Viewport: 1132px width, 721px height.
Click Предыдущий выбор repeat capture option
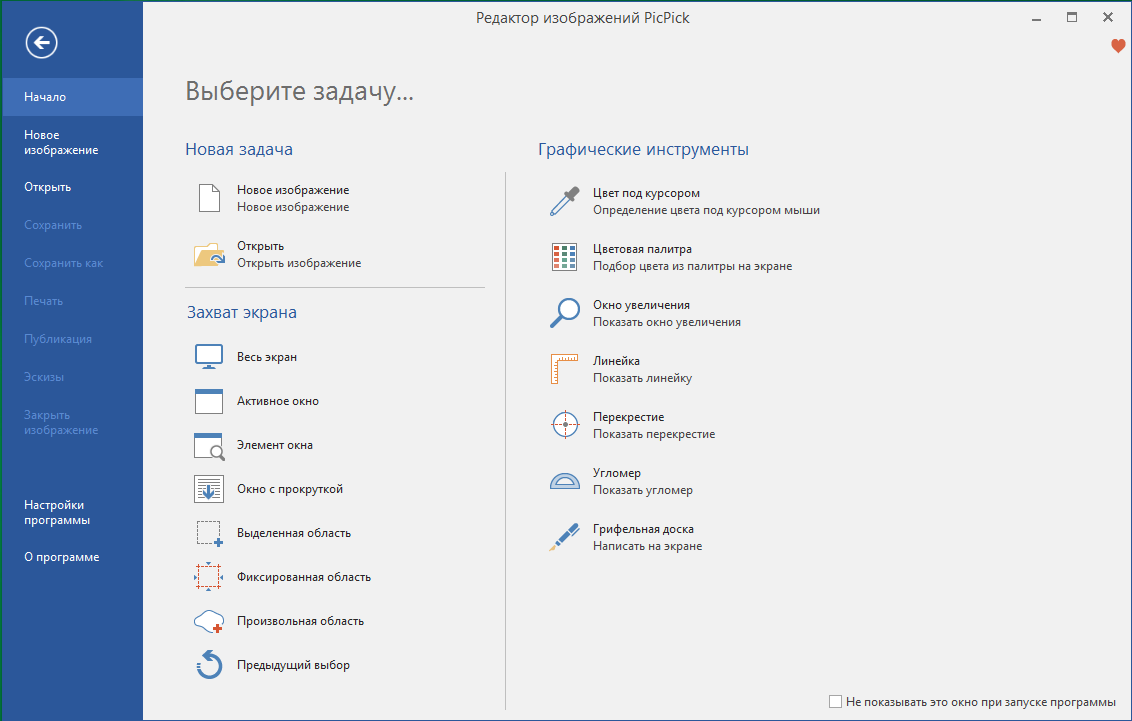(x=292, y=665)
